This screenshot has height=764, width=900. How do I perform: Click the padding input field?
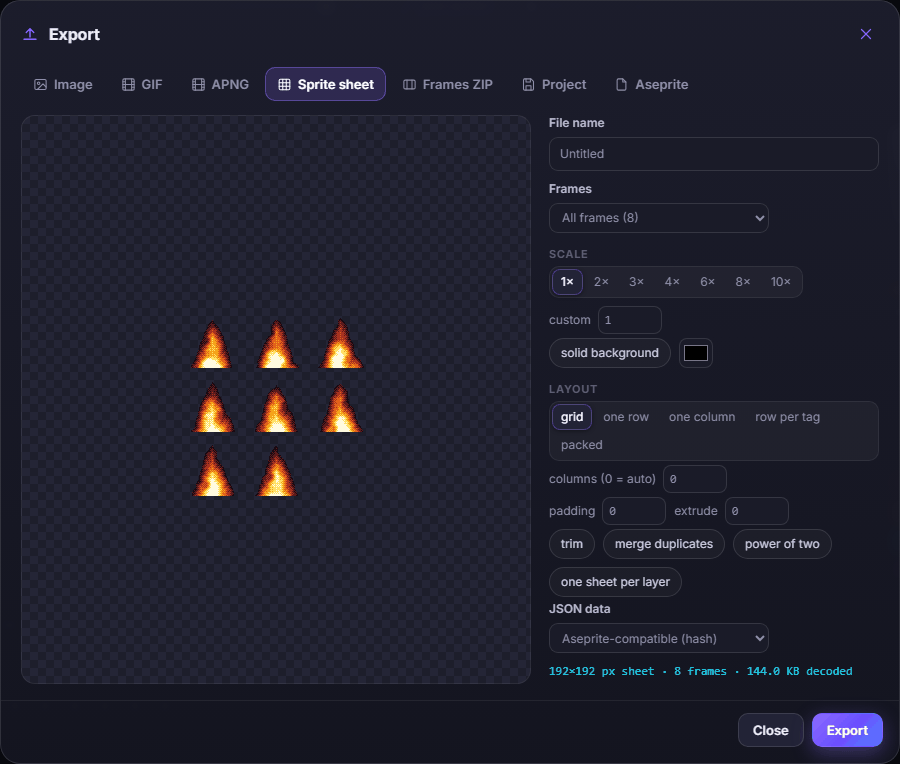[x=634, y=511]
